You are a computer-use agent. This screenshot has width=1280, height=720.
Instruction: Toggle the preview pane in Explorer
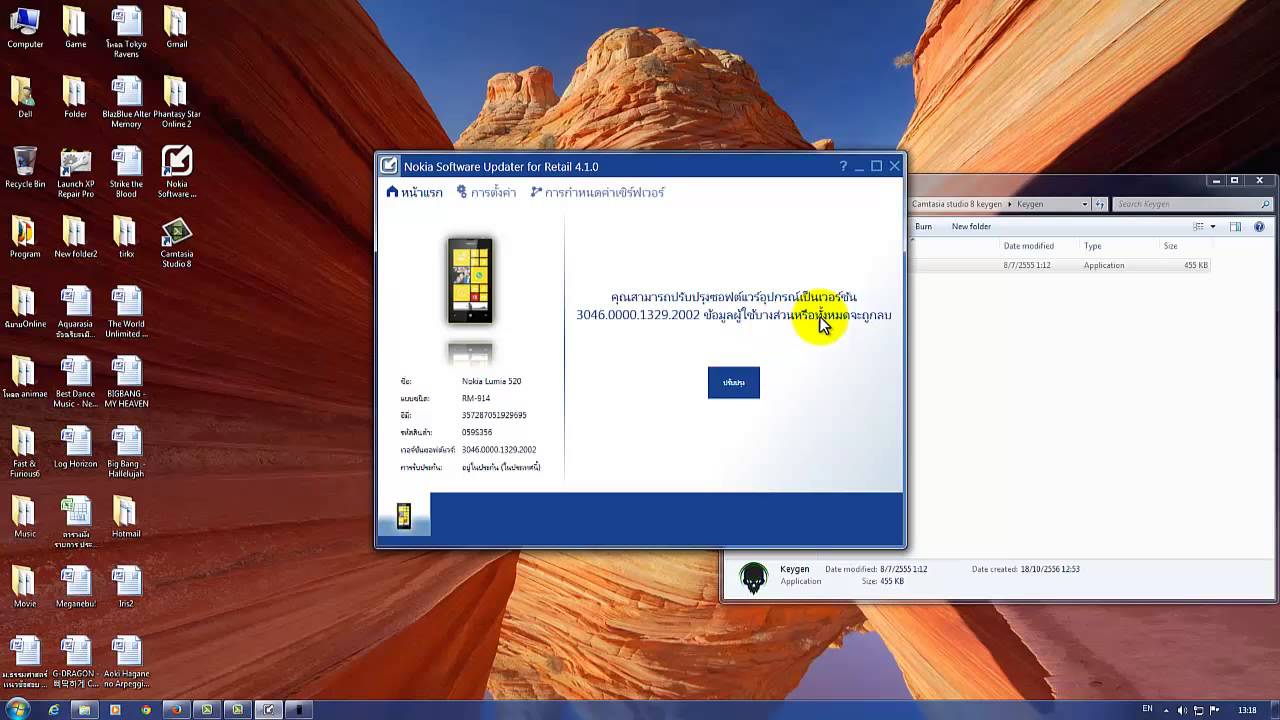(x=1235, y=227)
